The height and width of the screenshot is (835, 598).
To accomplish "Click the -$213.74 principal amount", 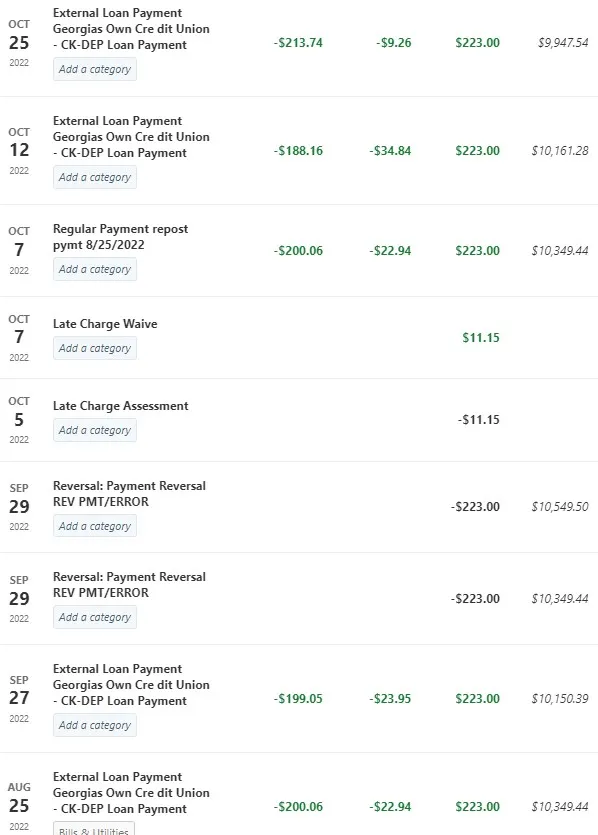I will [x=298, y=43].
